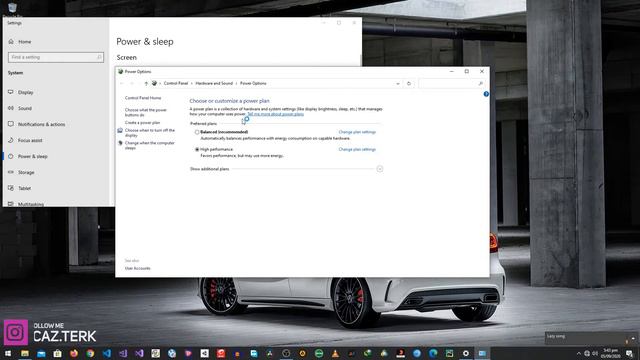Open Focus assist in Settings sidebar
Screen dimensions: 640x360
(30, 140)
